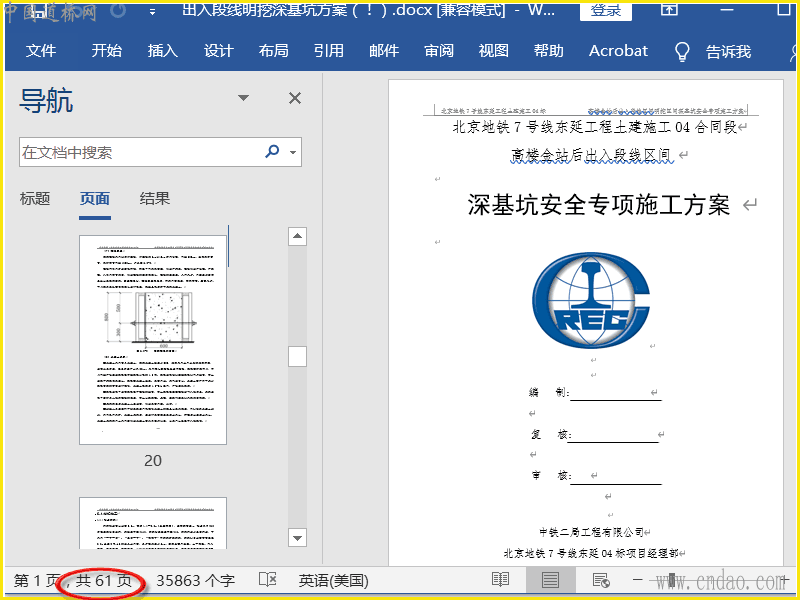Click the 登录 sign-in button
800x600 pixels.
(606, 11)
